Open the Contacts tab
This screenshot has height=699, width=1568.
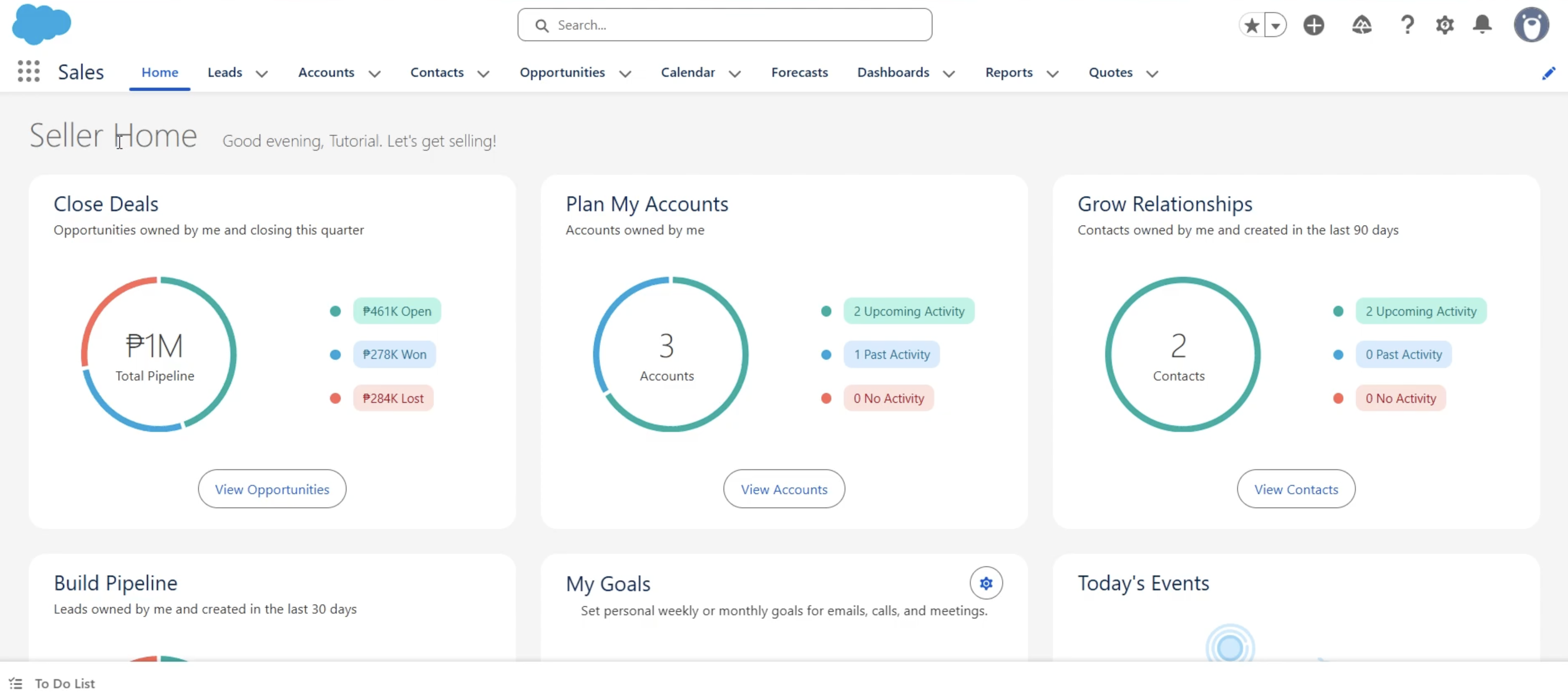coord(437,72)
